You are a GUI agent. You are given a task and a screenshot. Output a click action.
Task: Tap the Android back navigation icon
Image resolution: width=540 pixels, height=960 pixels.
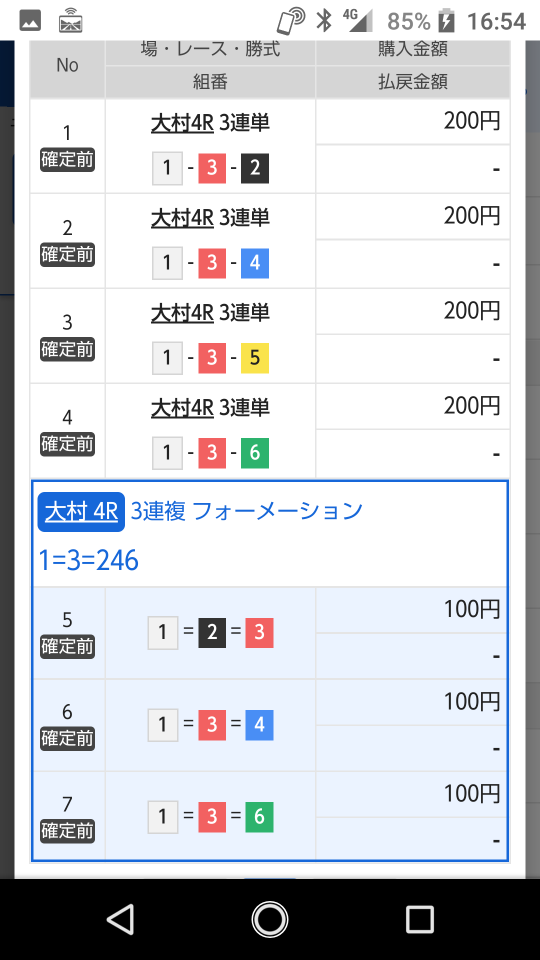121,920
